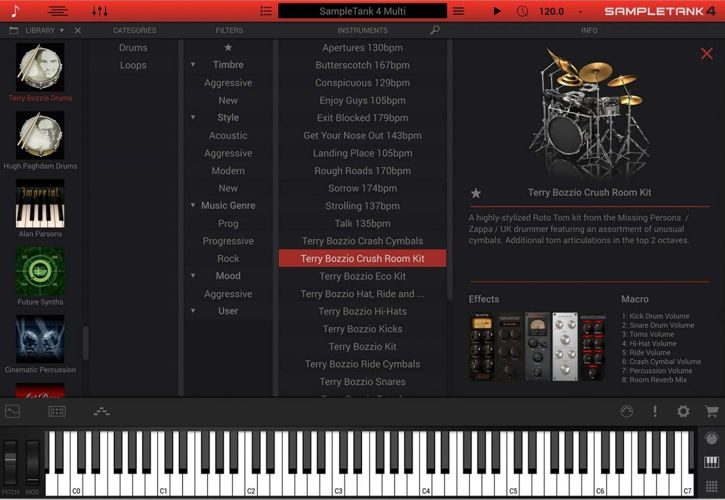
Task: Collapse the Timbre filter group
Action: [x=193, y=65]
